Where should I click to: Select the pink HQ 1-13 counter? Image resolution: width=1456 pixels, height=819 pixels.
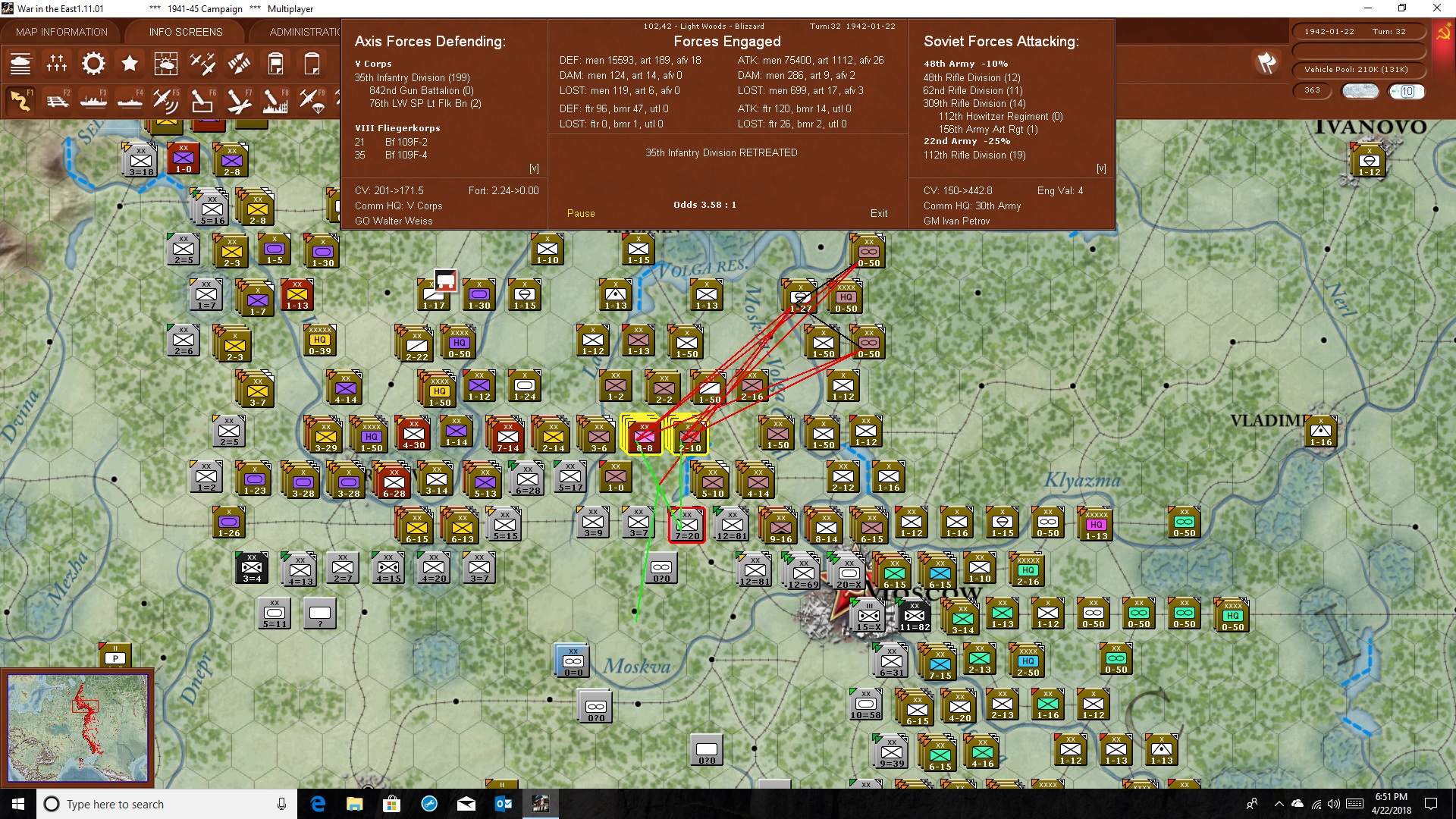tap(1096, 525)
